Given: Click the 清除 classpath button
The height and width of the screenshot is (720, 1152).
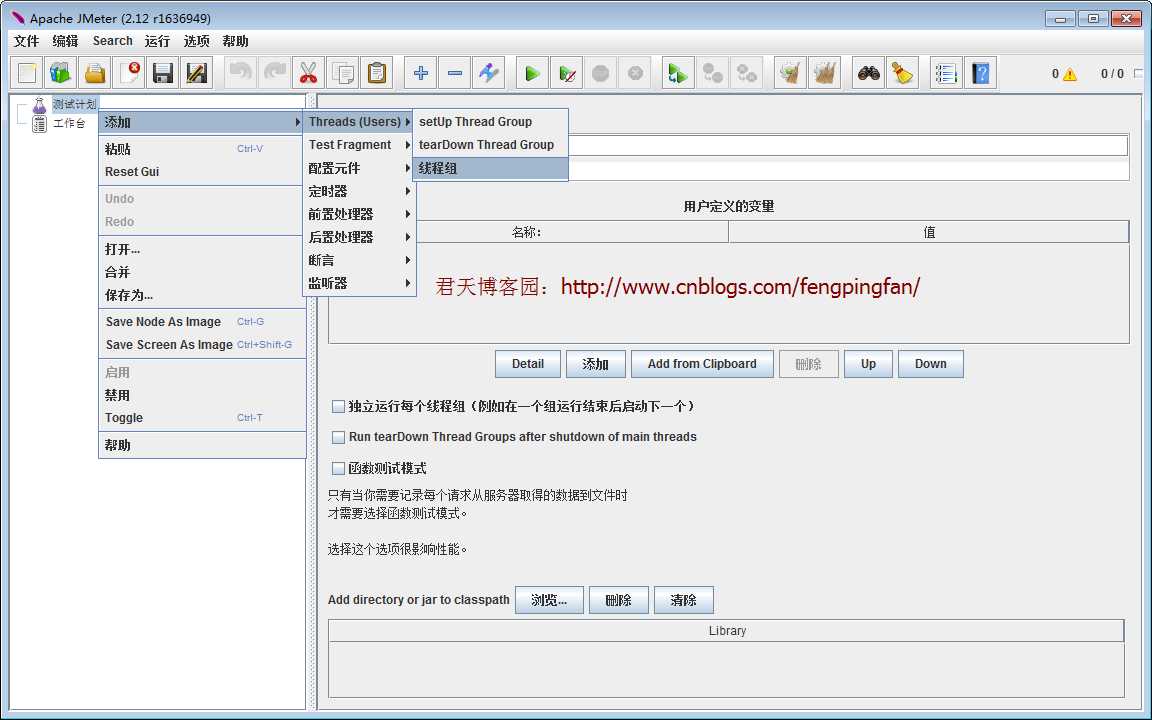Looking at the screenshot, I should pyautogui.click(x=683, y=600).
